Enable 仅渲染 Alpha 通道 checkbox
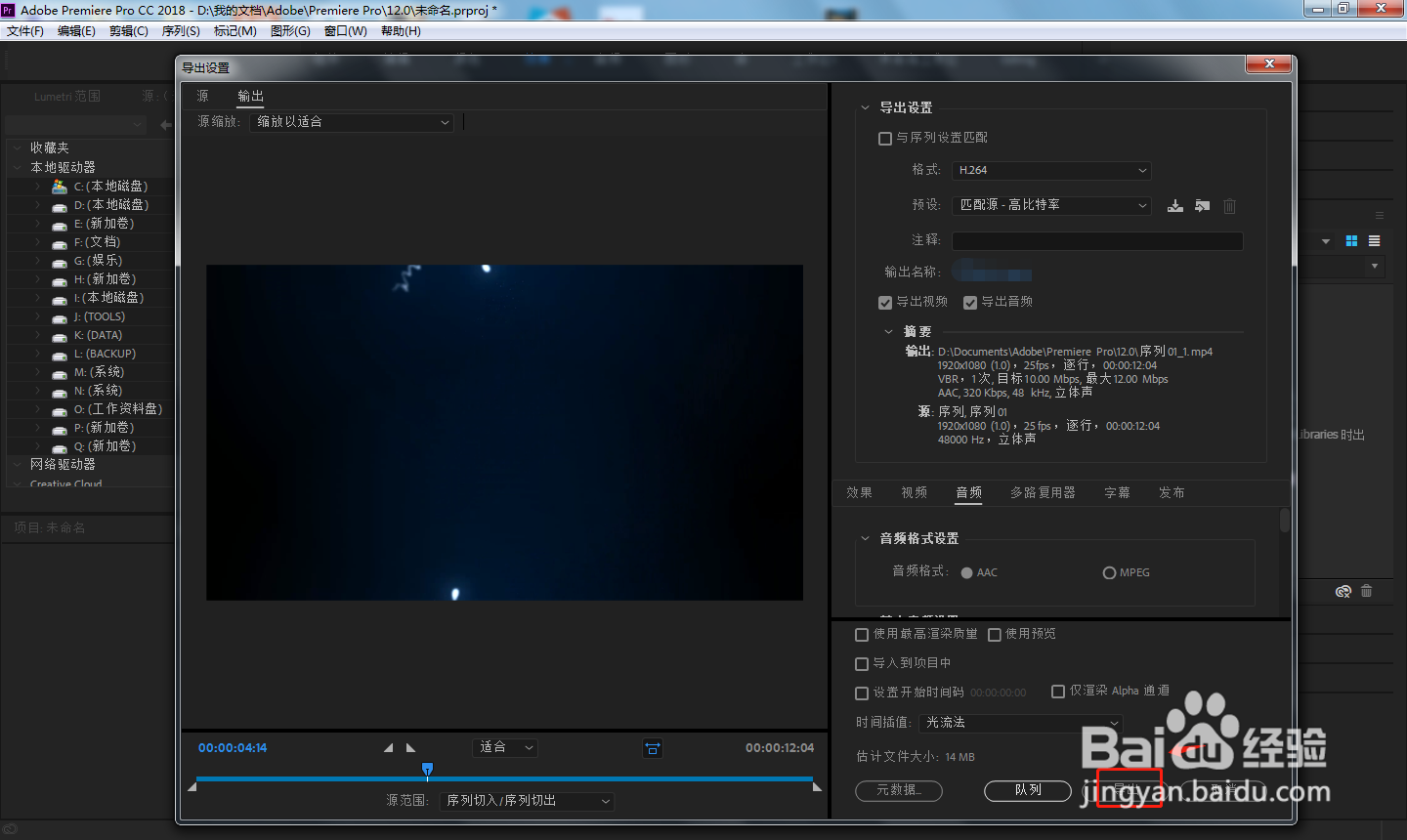The height and width of the screenshot is (840, 1407). [1058, 692]
